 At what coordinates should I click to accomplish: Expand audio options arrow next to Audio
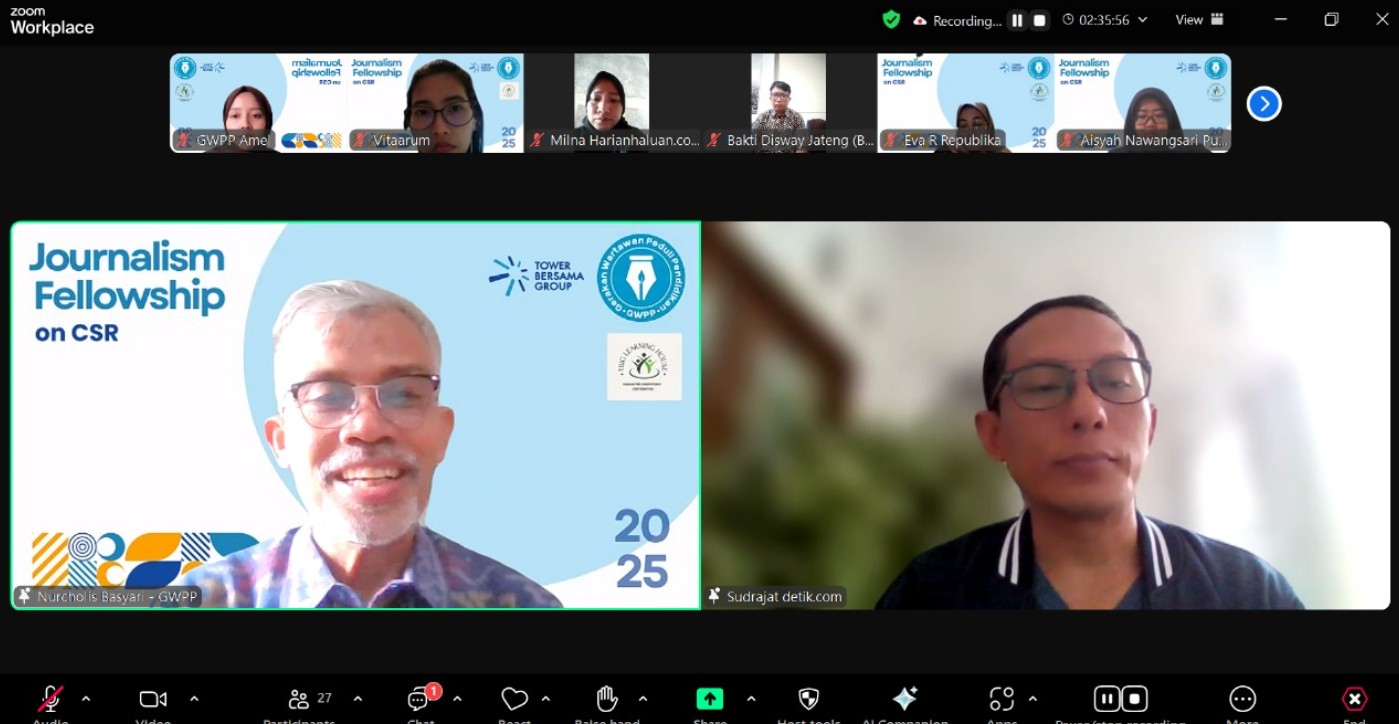(x=86, y=699)
